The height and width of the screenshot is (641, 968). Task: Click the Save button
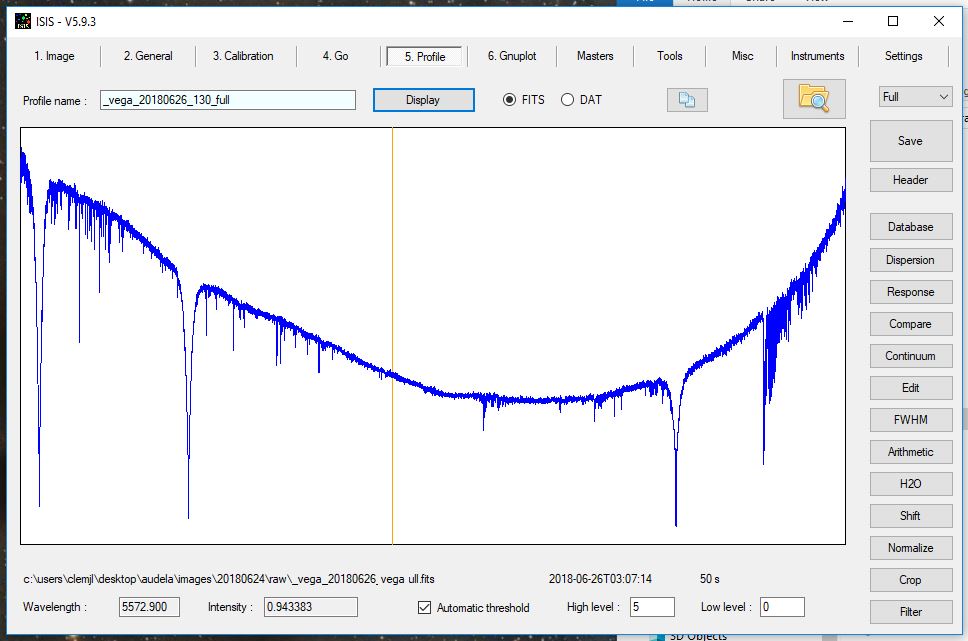click(x=910, y=141)
